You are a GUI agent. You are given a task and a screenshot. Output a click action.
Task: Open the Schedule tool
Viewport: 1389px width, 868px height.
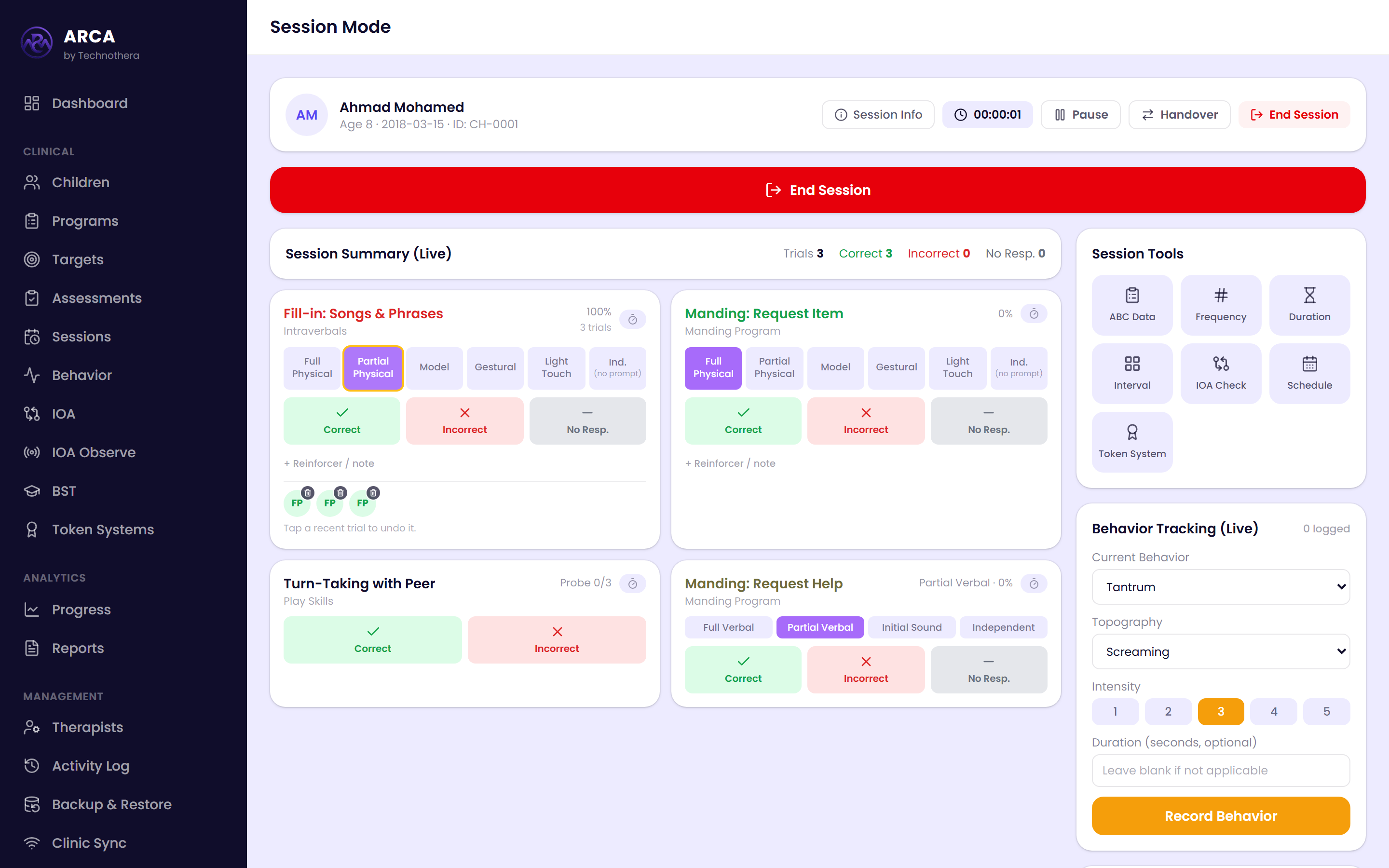coord(1309,374)
